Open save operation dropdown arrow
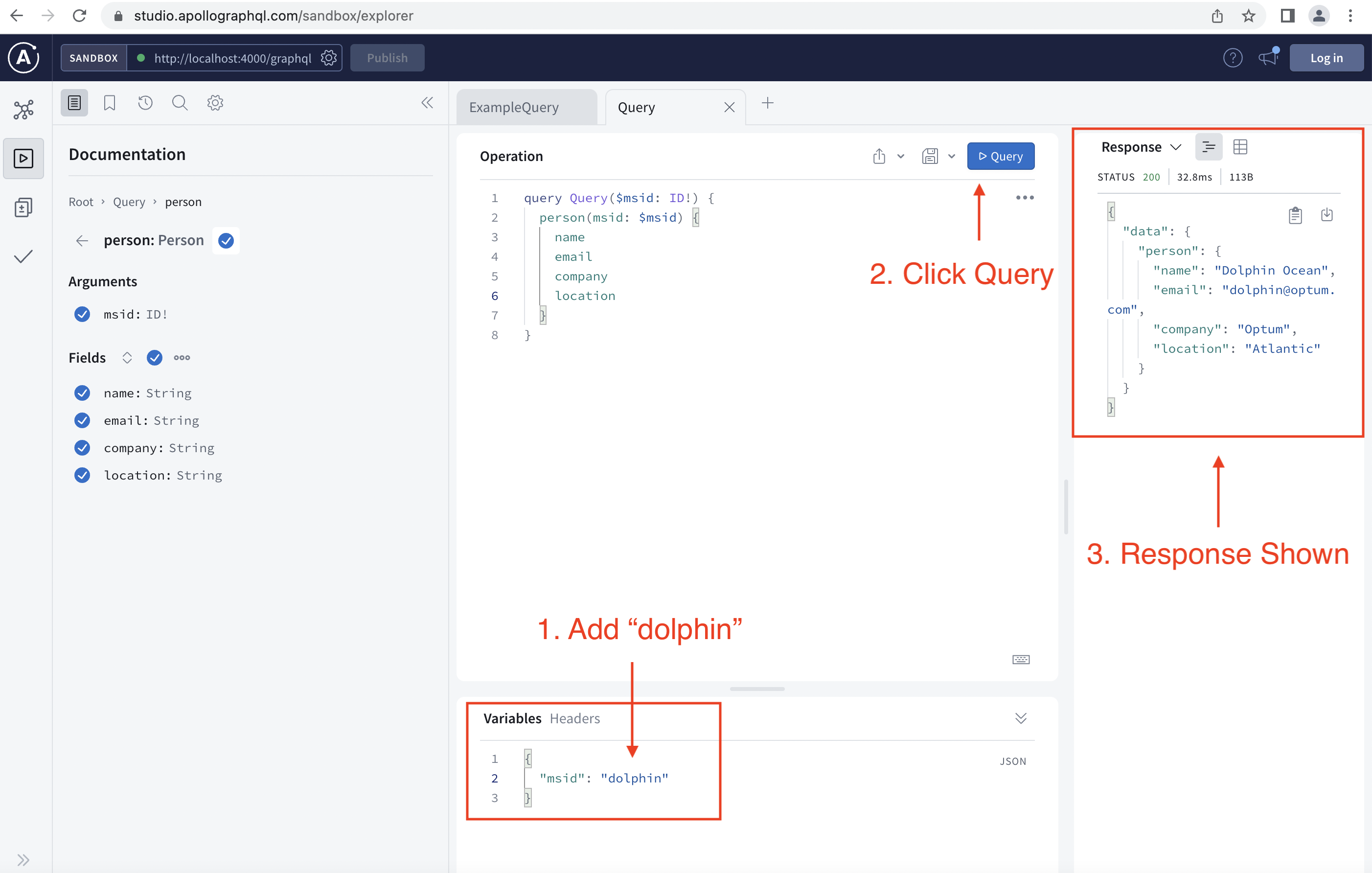 (x=952, y=156)
